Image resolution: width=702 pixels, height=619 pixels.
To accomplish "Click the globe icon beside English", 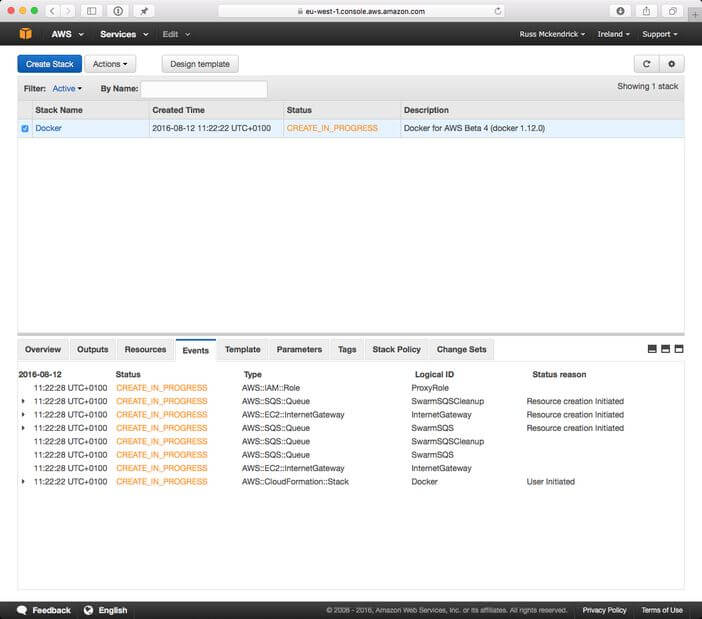I will pos(88,610).
